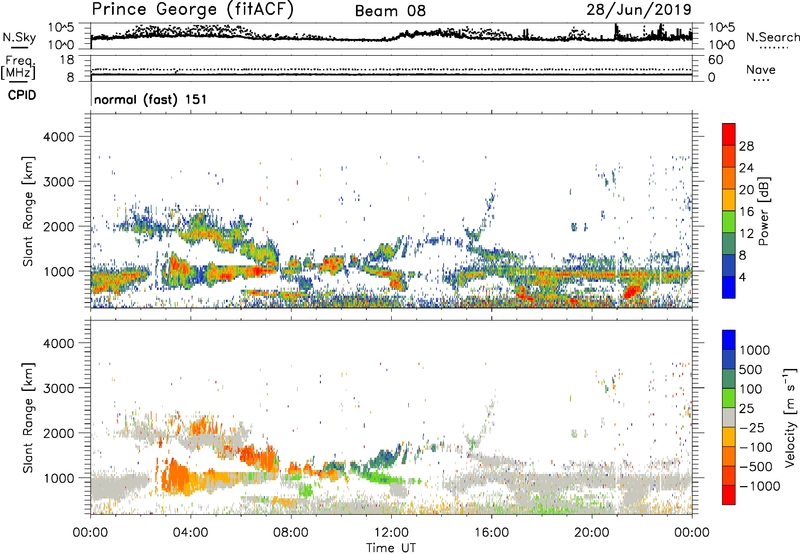The image size is (800, 554).
Task: Click the 100 label on the velocity colorbar
Action: (x=750, y=389)
